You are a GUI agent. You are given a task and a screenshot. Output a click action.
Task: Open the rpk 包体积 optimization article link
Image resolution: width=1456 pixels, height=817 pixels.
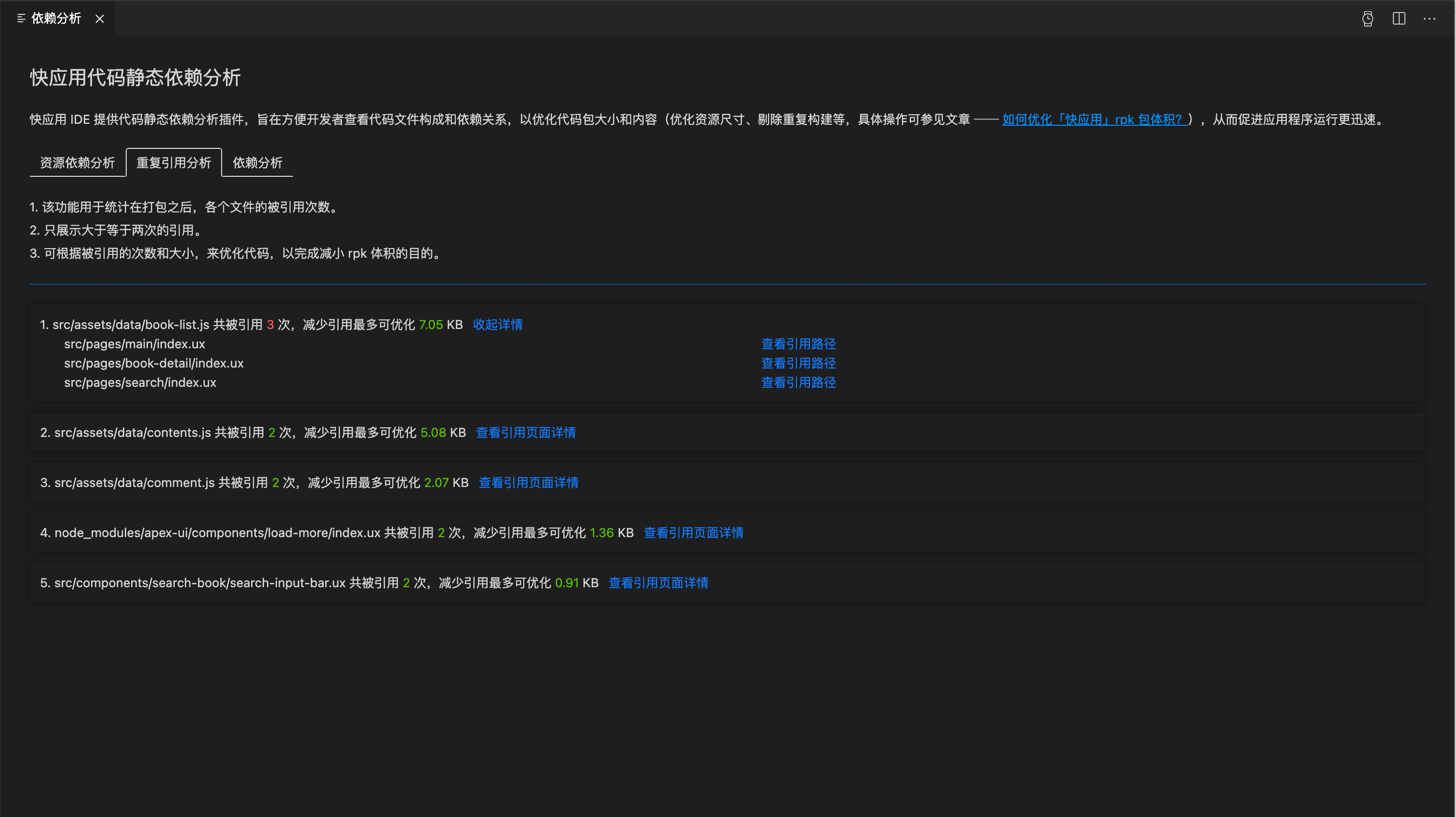tap(1094, 120)
